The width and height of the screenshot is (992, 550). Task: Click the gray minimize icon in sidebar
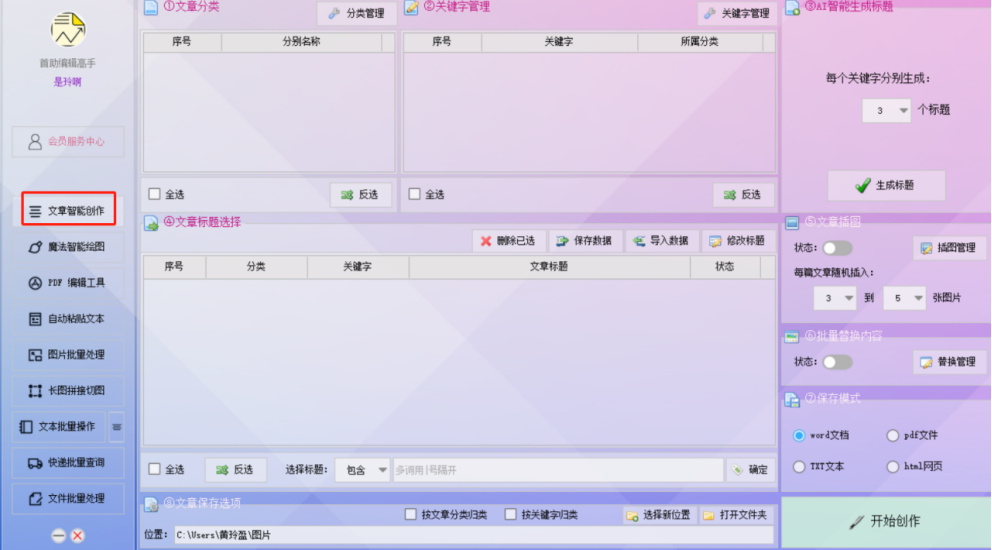(58, 536)
